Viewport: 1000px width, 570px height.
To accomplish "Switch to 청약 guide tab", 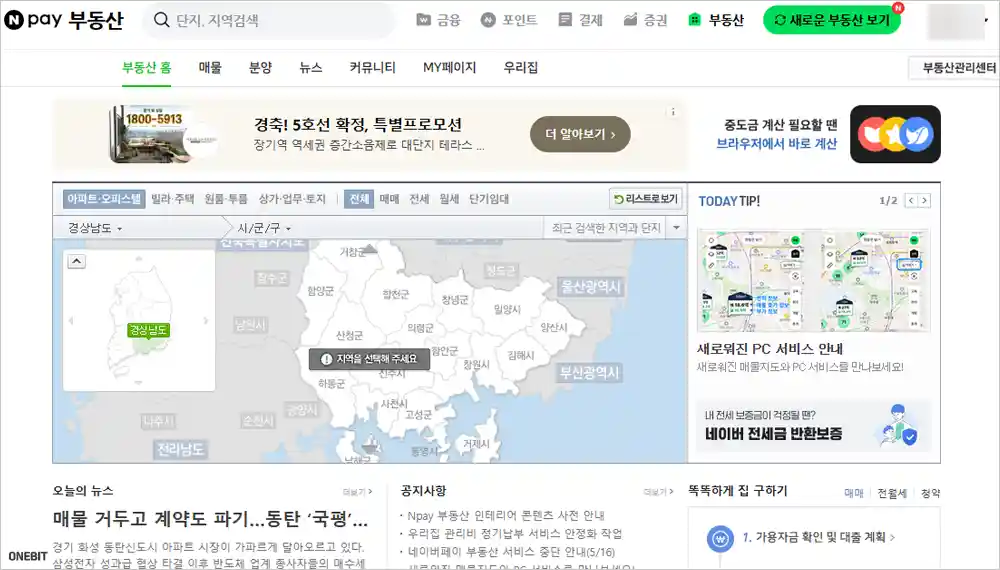I will (x=930, y=493).
